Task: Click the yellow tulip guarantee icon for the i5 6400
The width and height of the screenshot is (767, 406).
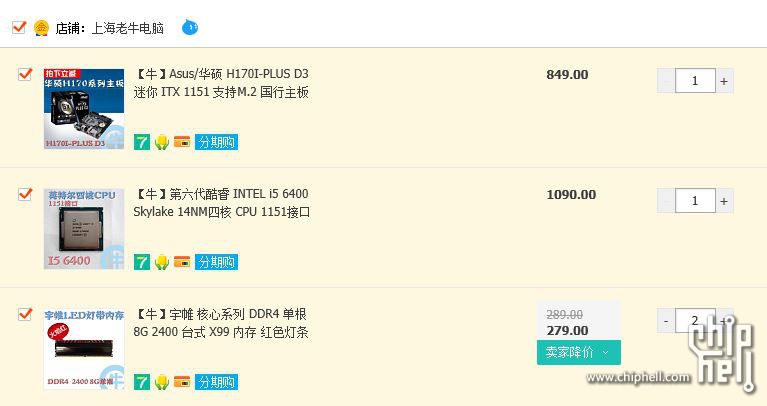Action: (x=162, y=262)
